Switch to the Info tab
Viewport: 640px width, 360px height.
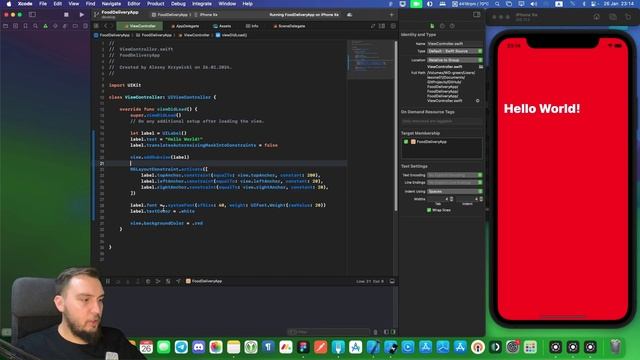point(252,26)
